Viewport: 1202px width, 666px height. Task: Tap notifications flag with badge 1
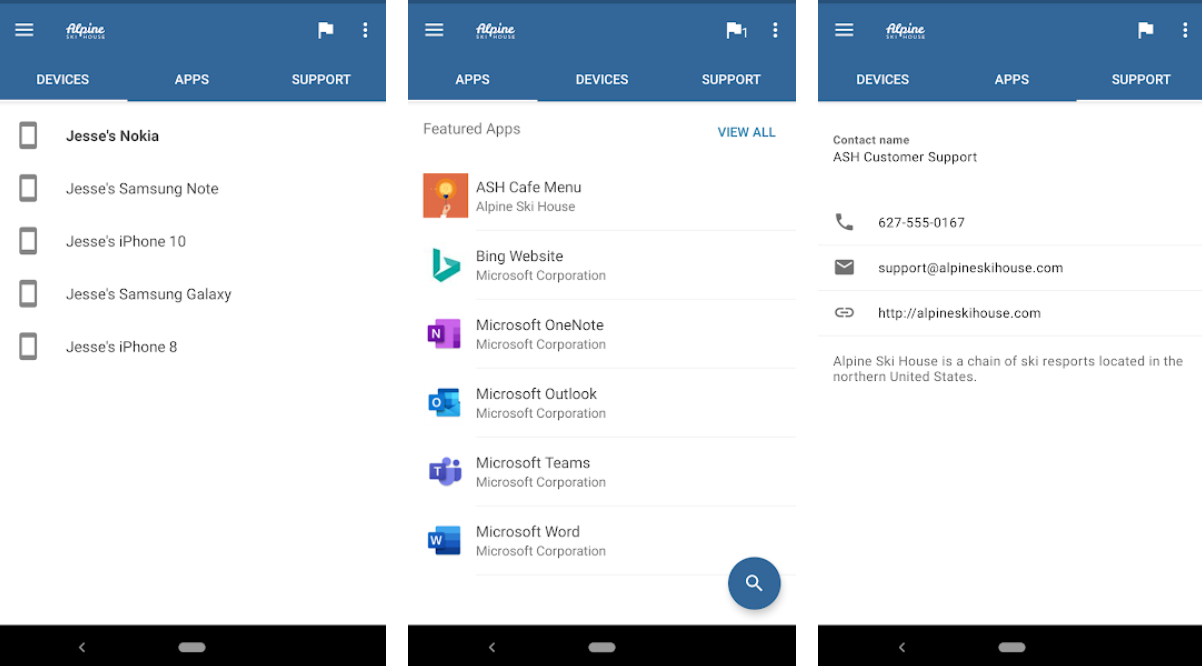(x=736, y=30)
